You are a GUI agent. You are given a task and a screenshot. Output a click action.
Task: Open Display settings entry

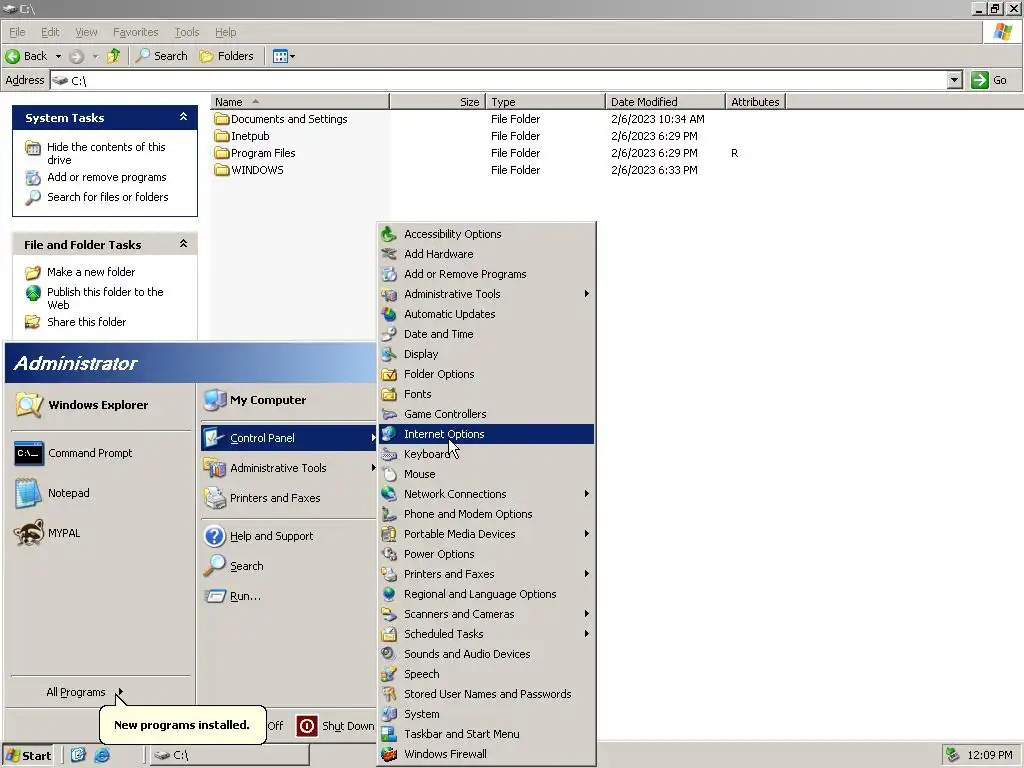[487, 354]
